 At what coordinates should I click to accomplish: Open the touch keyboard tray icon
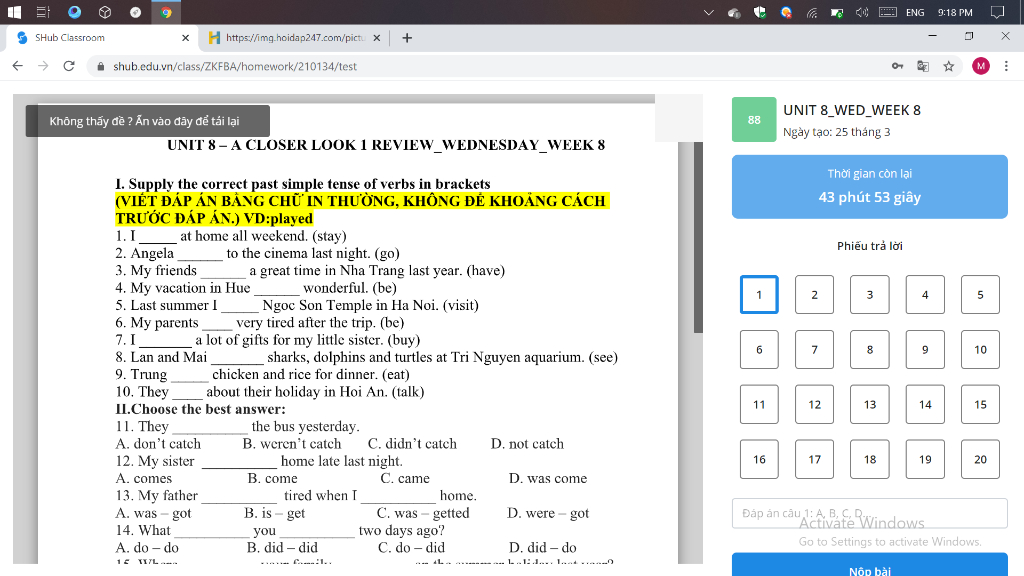(888, 12)
